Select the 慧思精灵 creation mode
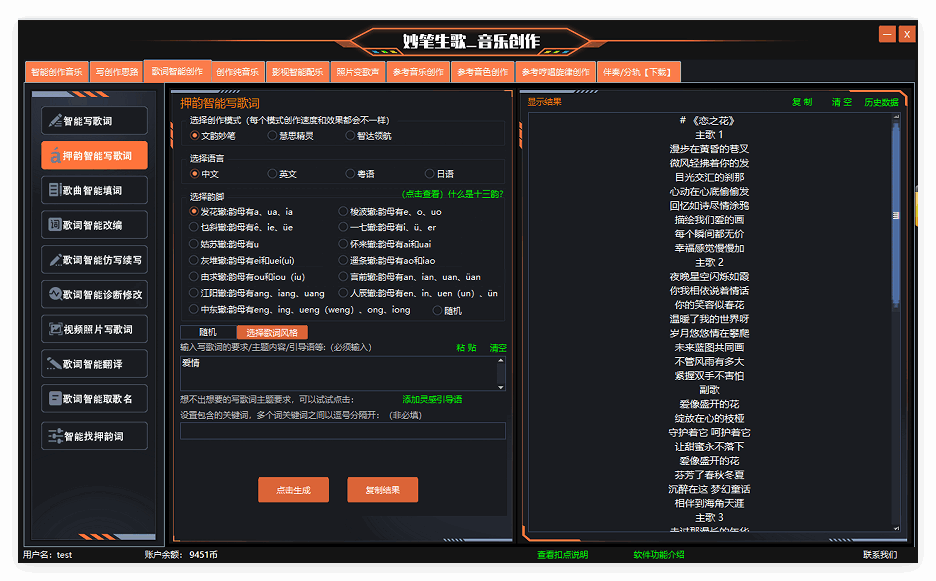936x581 pixels. click(273, 136)
